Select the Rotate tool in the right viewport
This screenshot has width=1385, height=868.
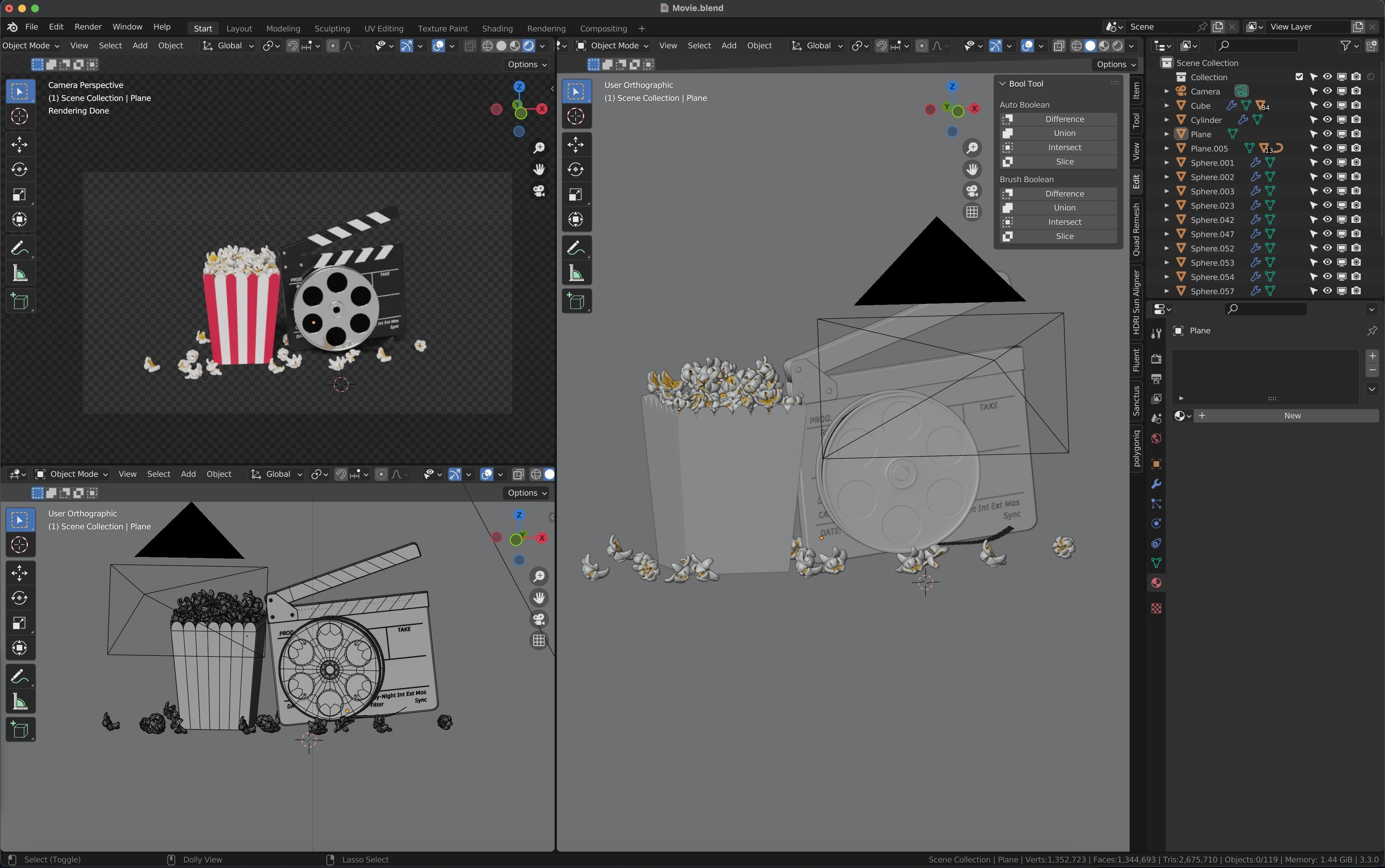tap(576, 169)
